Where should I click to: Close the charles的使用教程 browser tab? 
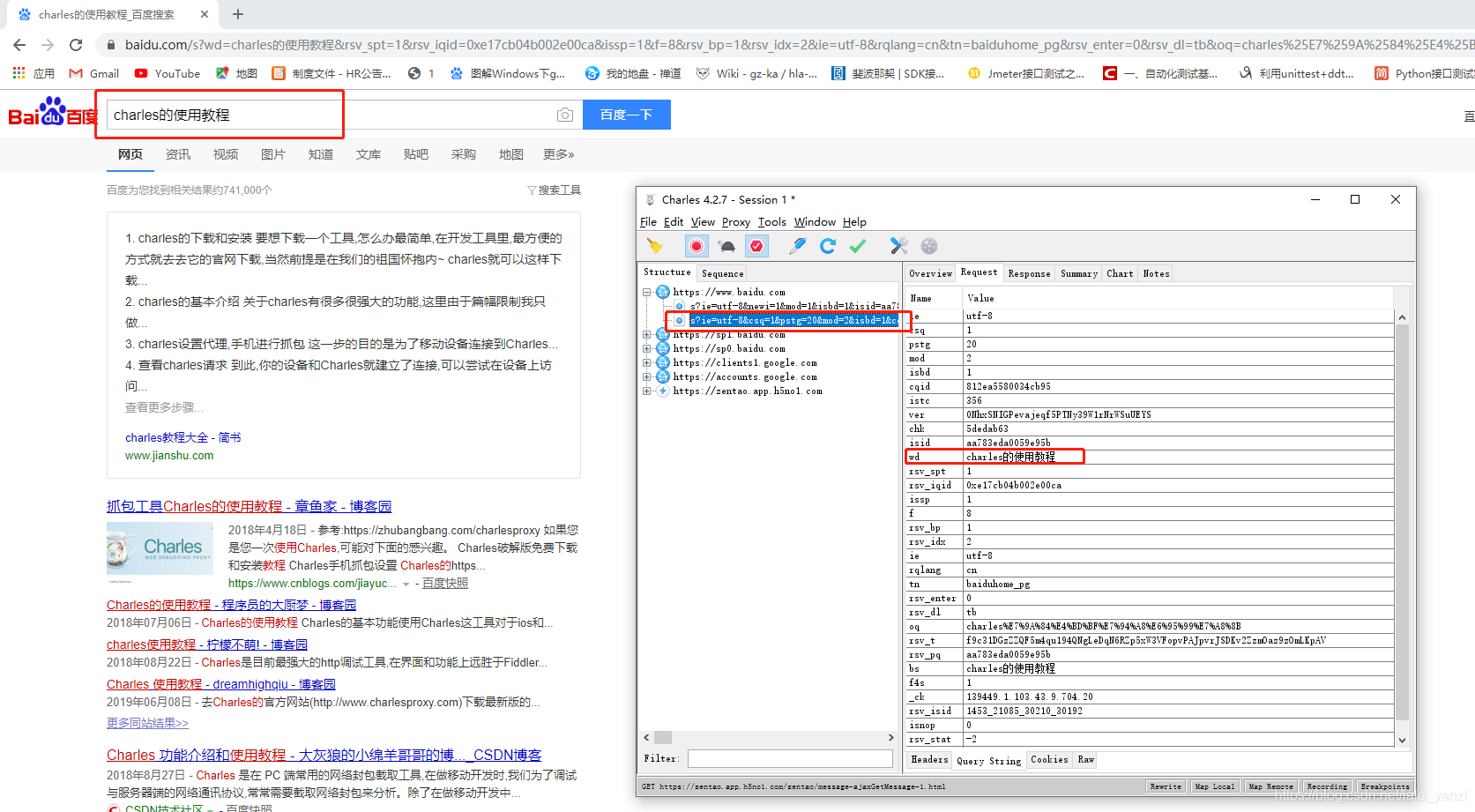coord(205,14)
